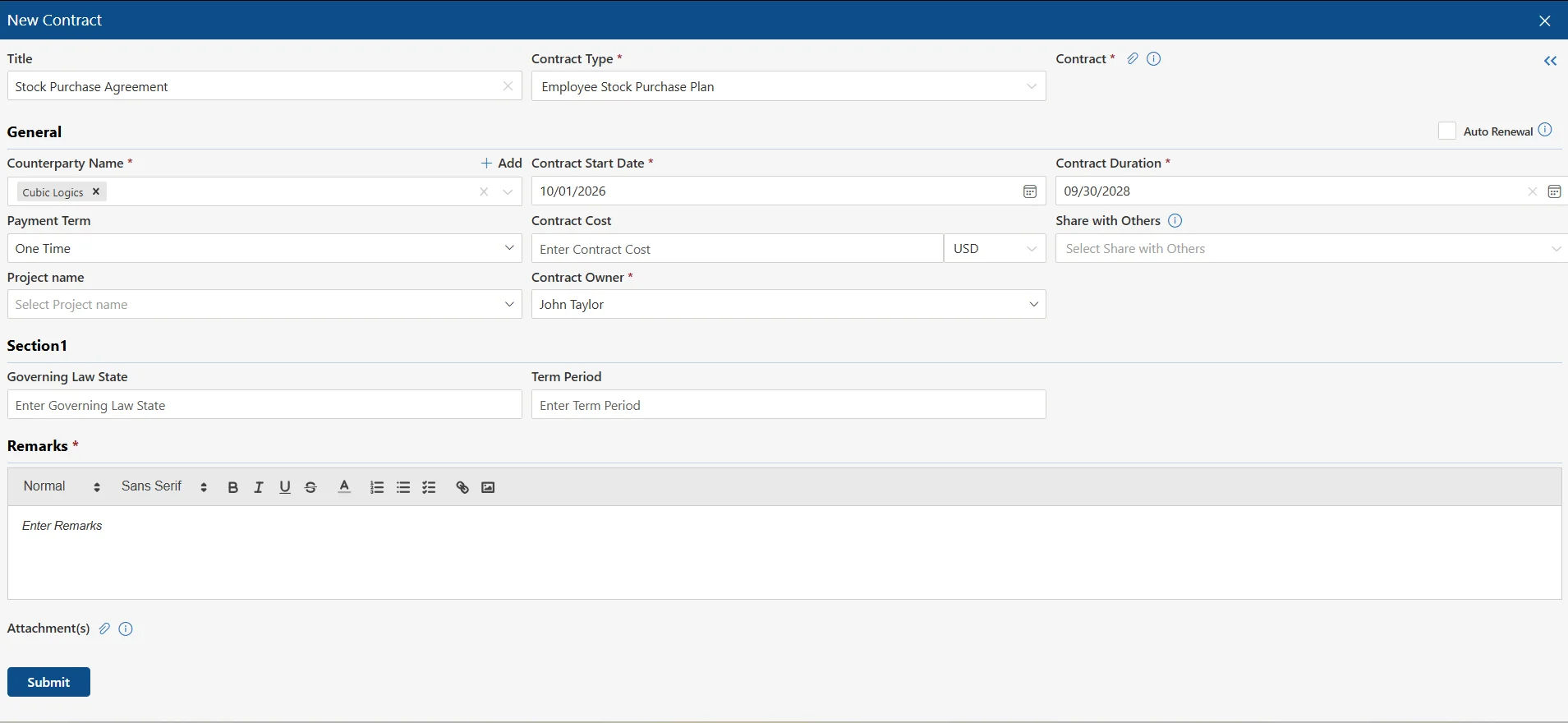The image size is (1568, 723).
Task: Open the Share with Others dropdown
Action: [1312, 248]
